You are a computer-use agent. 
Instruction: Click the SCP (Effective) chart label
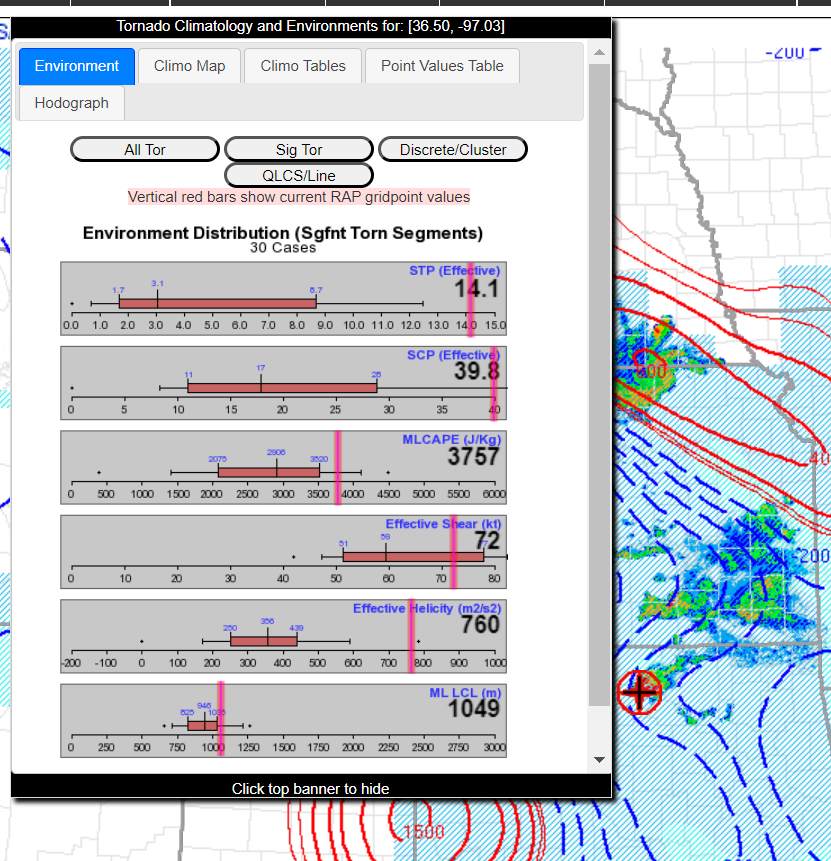(453, 355)
